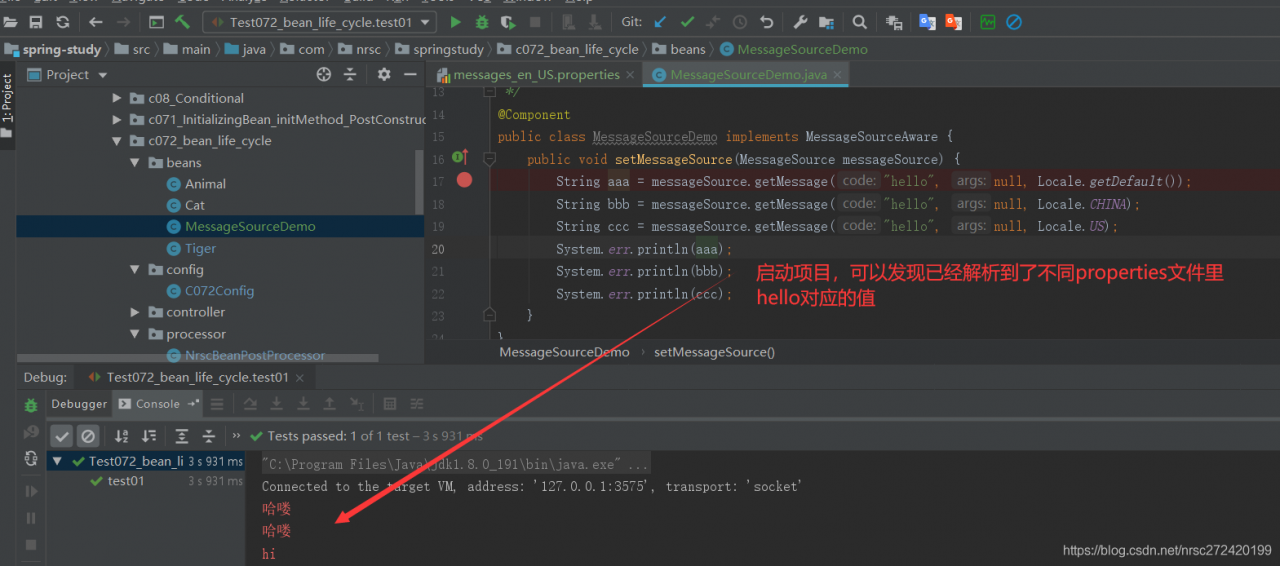1280x566 pixels.
Task: Build project with green hammer icon
Action: 183,21
